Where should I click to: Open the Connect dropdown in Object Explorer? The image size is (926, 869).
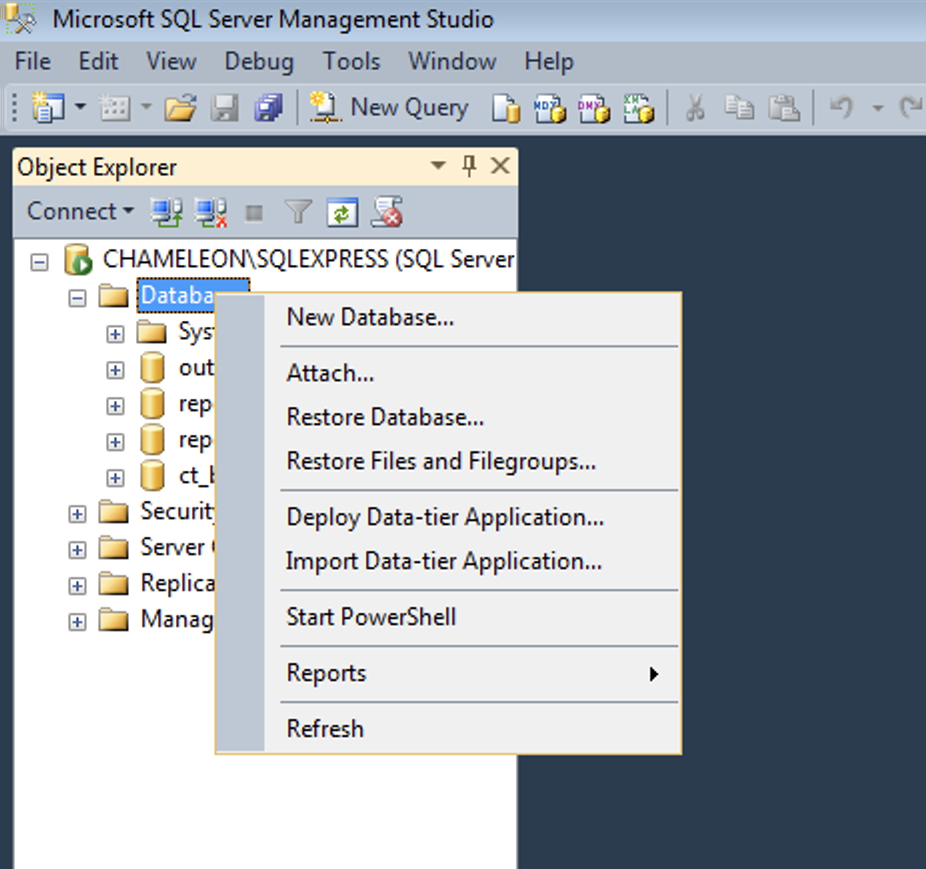pyautogui.click(x=80, y=211)
